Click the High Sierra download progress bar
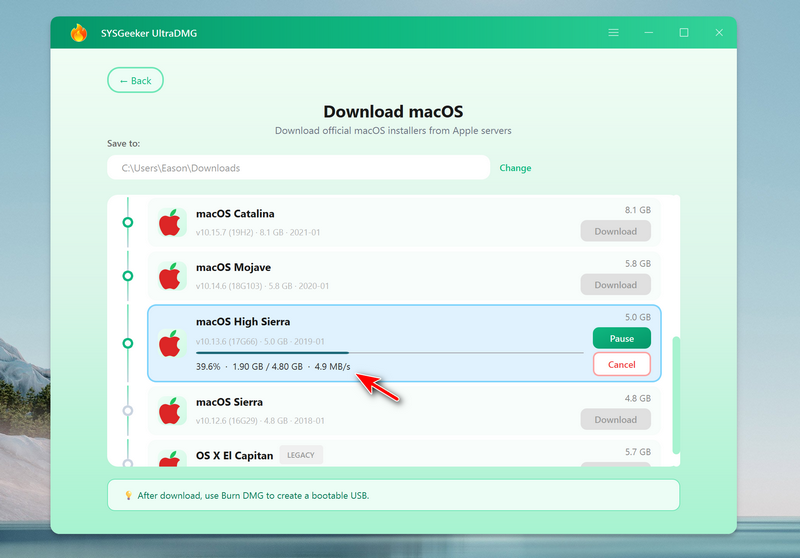This screenshot has height=558, width=800. point(389,352)
